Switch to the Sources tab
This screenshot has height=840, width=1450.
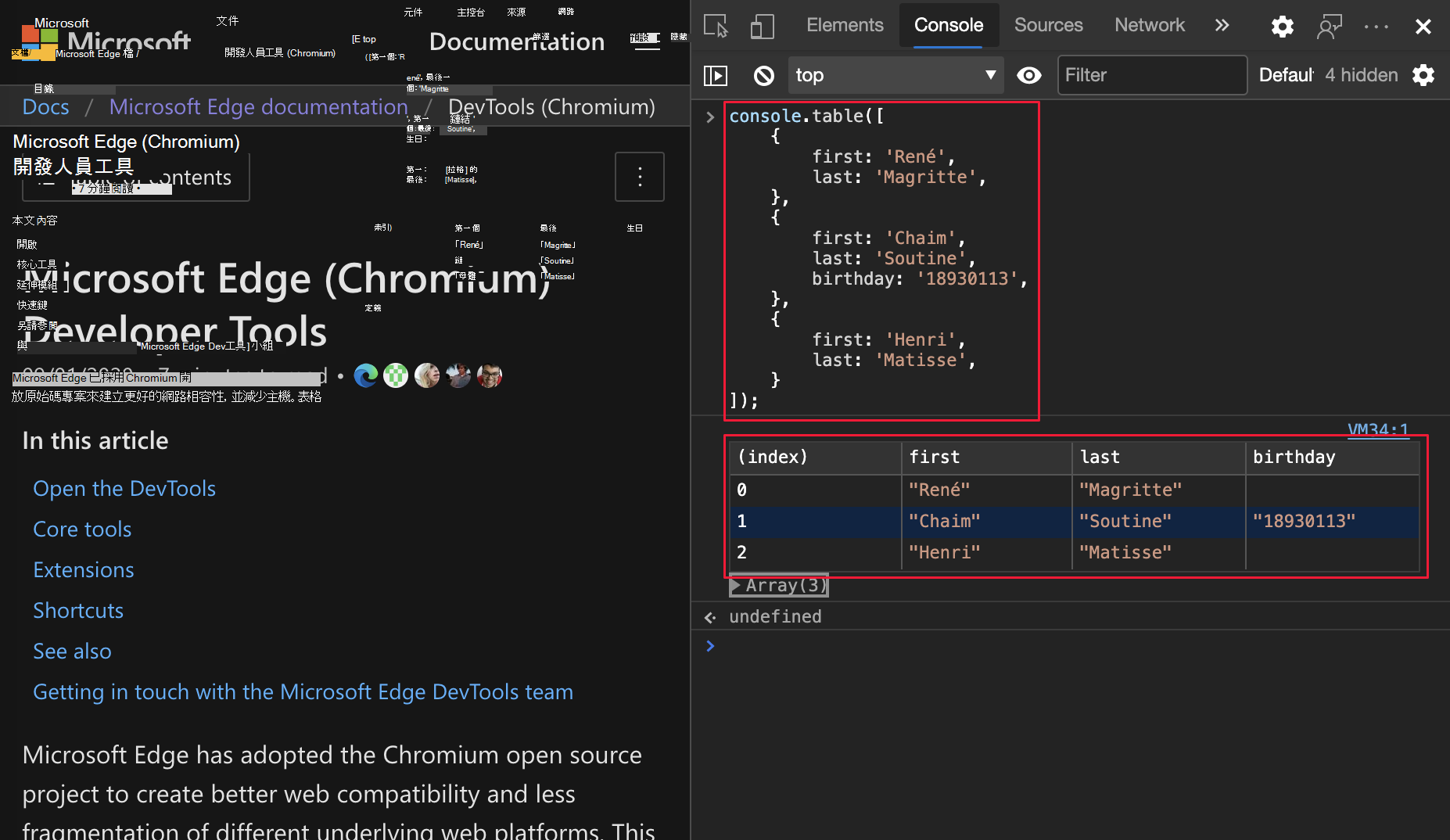[x=1048, y=25]
